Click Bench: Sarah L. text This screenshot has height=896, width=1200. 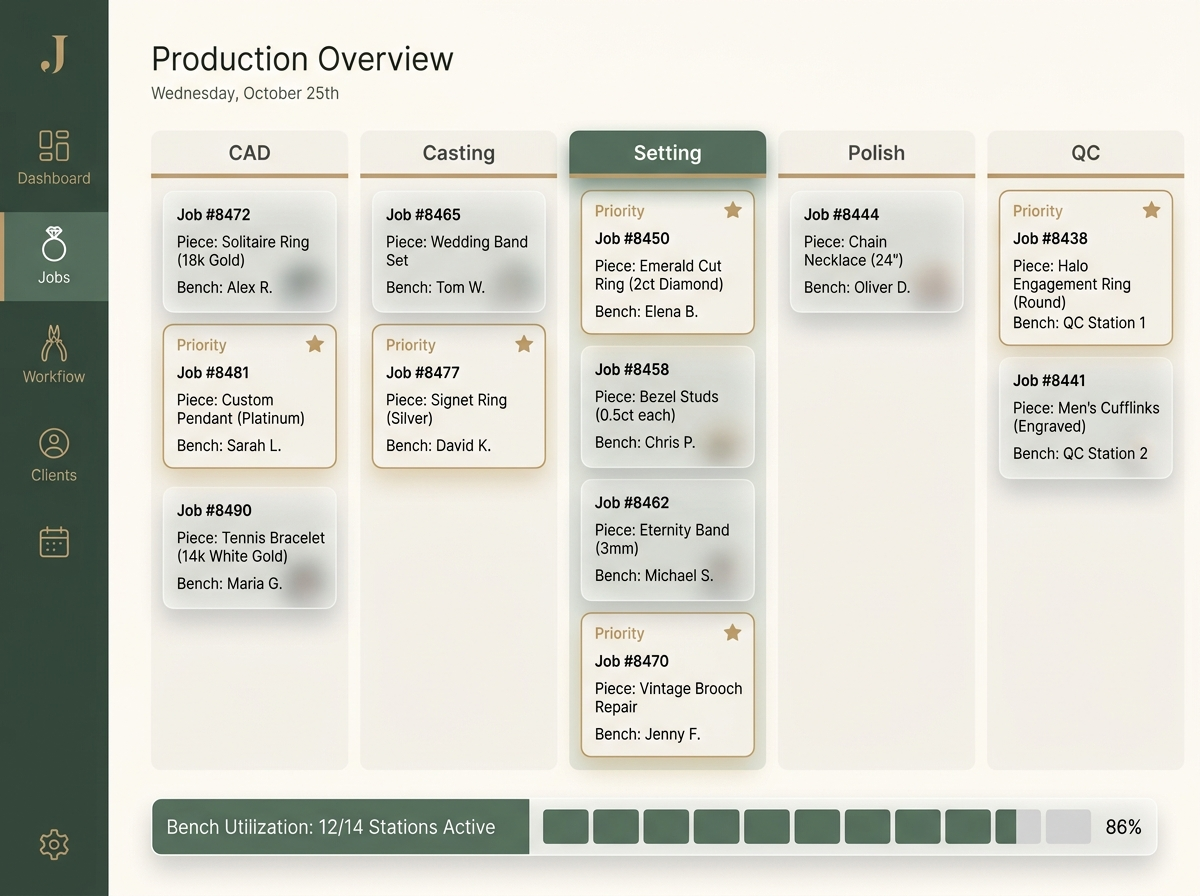pyautogui.click(x=229, y=445)
